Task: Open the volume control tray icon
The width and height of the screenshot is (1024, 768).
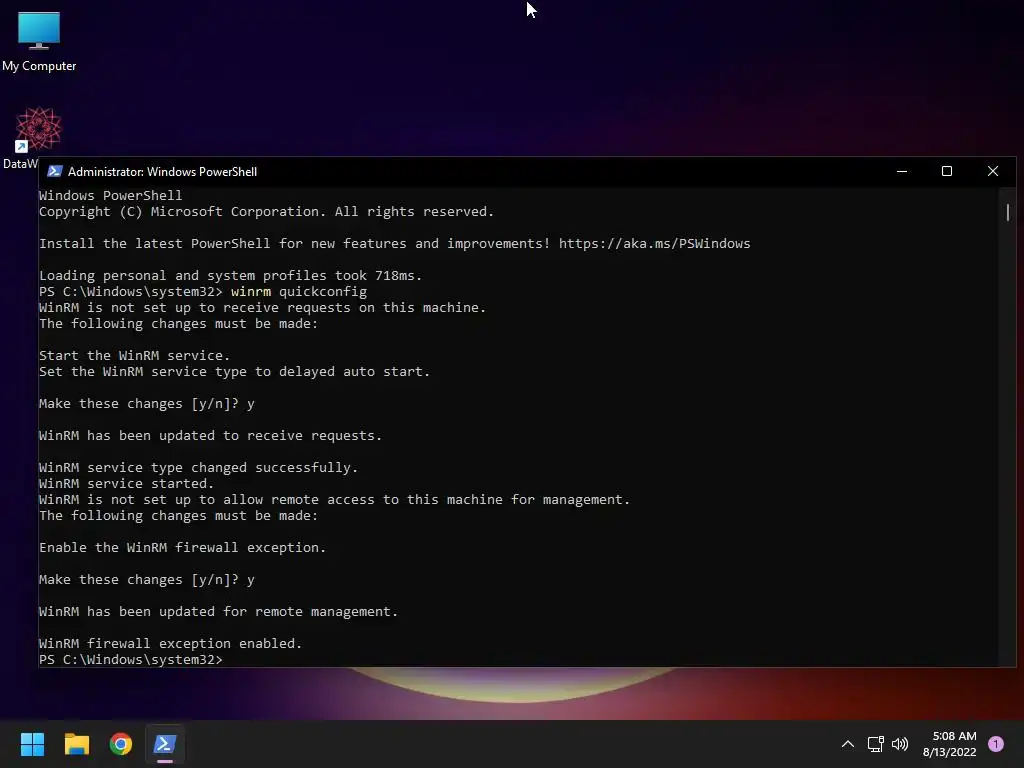Action: 900,744
